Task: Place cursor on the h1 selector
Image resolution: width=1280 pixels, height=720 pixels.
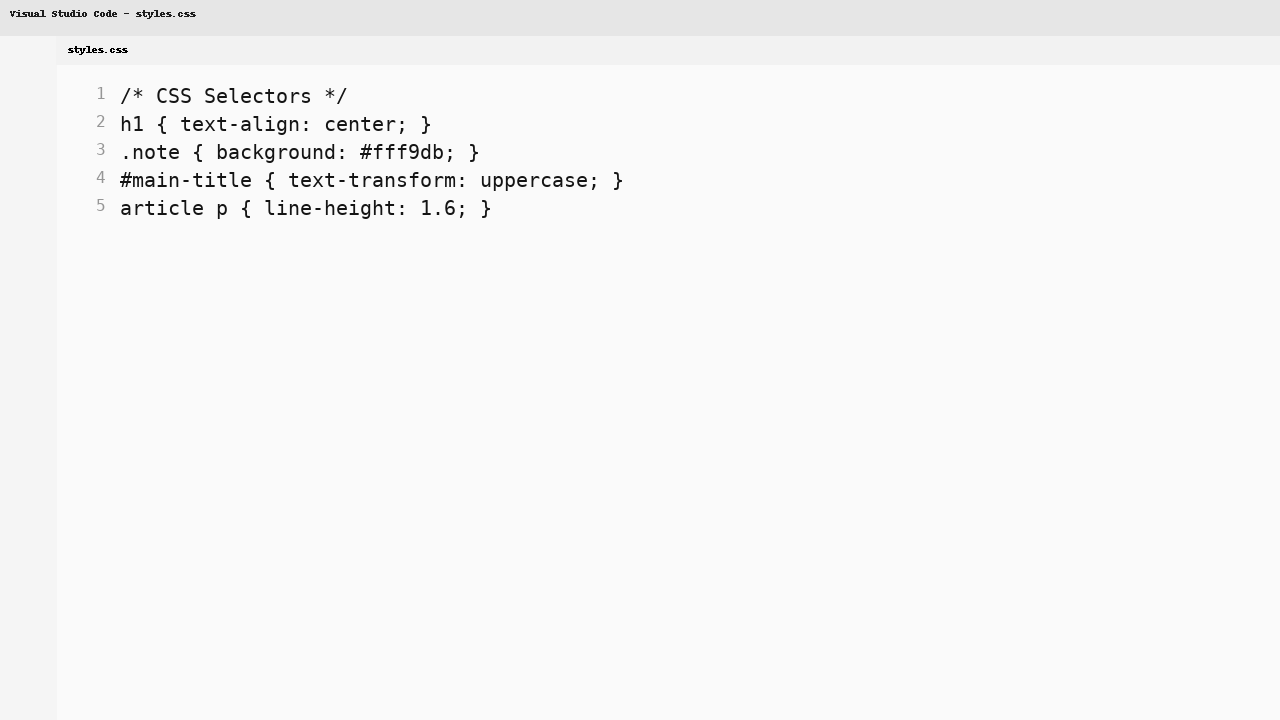Action: coord(131,124)
